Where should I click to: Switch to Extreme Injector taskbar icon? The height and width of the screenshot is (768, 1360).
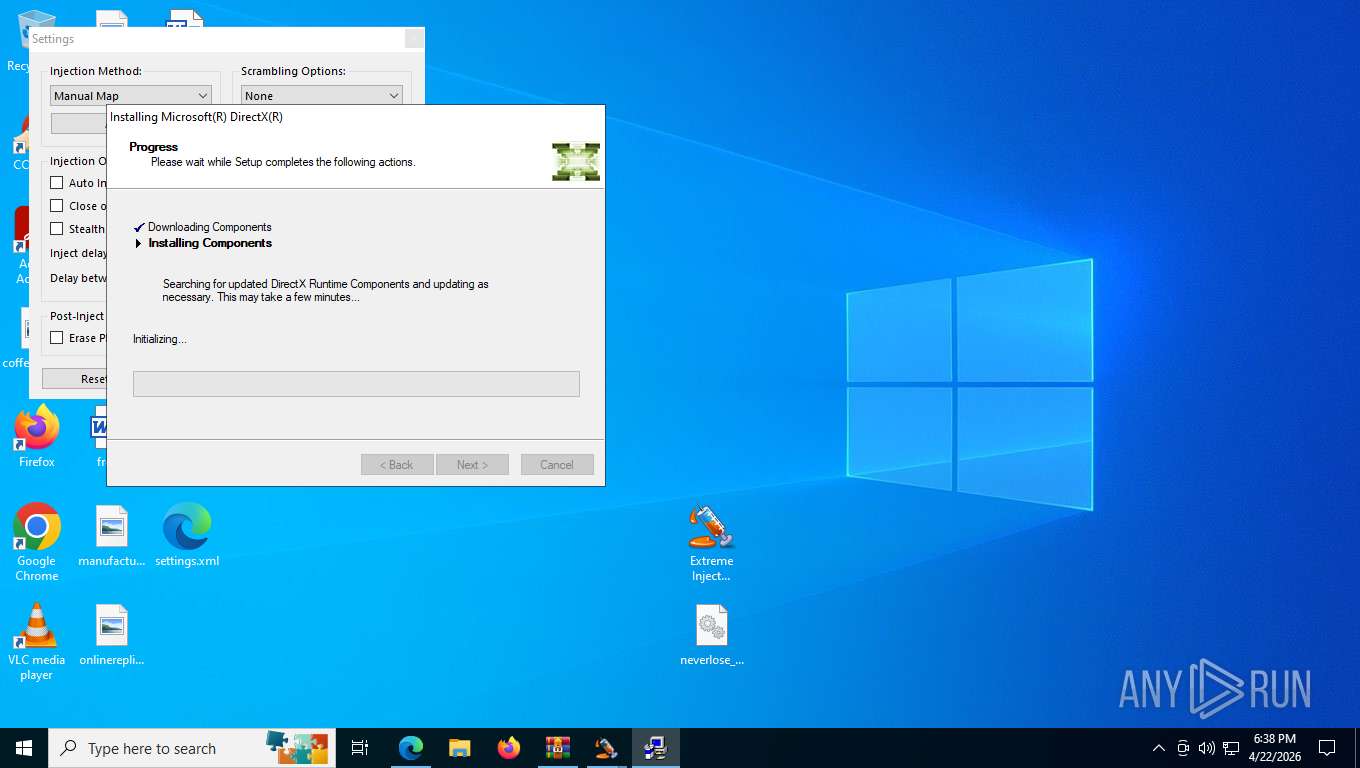[607, 748]
